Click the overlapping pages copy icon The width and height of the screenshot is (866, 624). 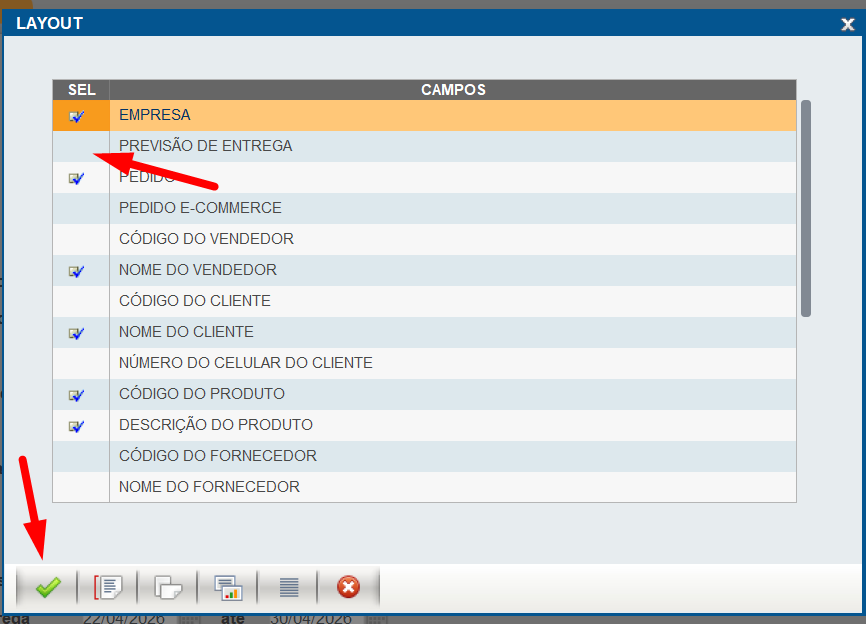point(168,587)
